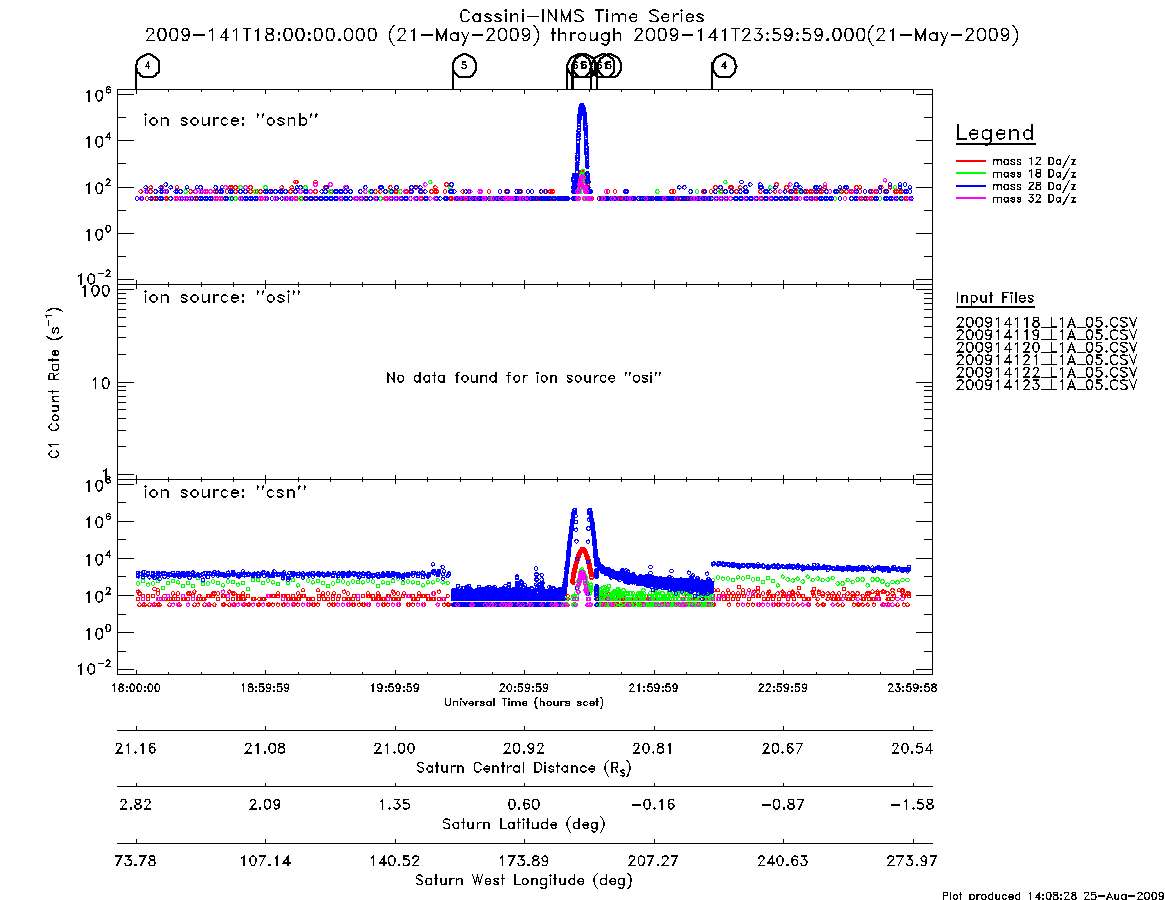Click the time tick label 22:59:59
Image resolution: width=1165 pixels, height=900 pixels.
pyautogui.click(x=782, y=688)
